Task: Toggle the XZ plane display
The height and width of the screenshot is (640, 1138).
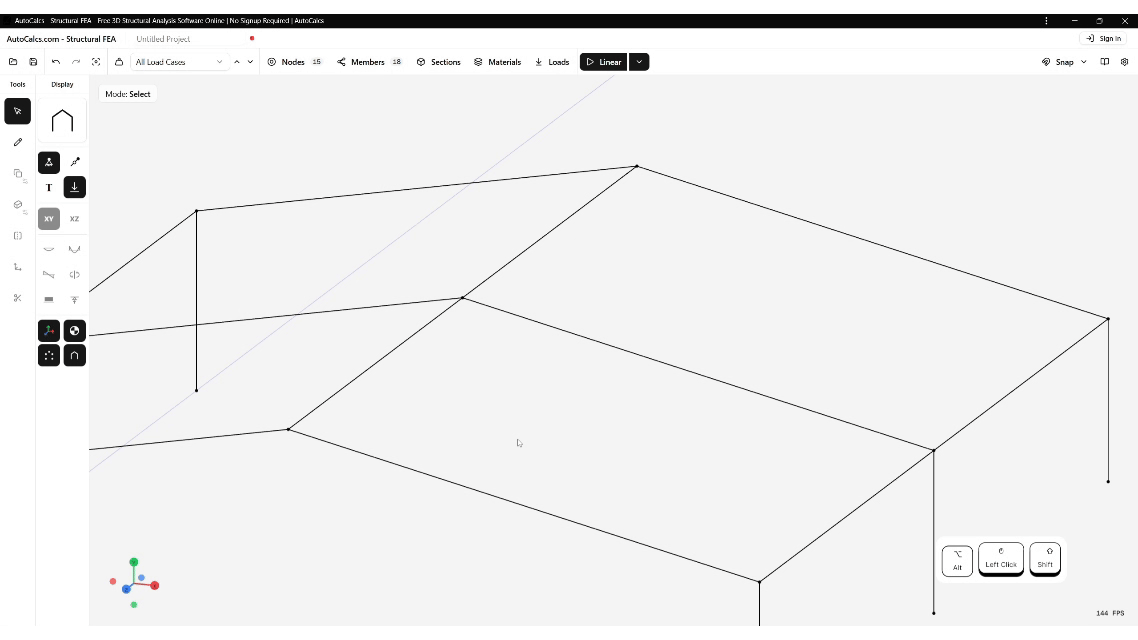Action: (74, 219)
